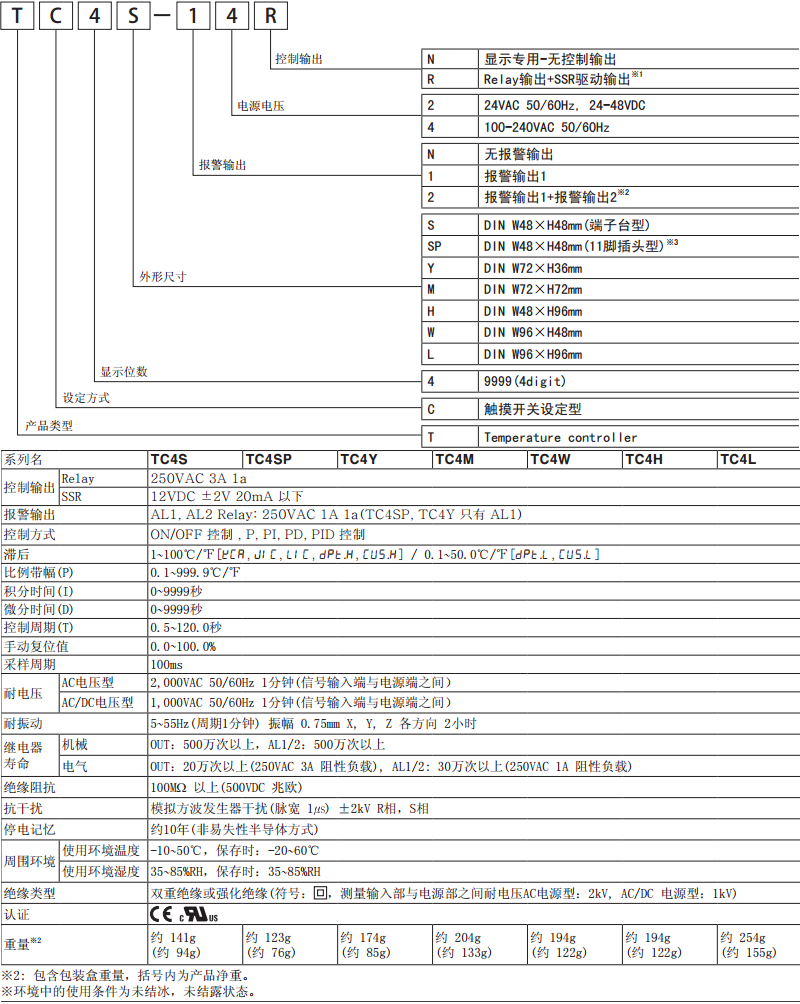
Task: Select the value "0.5~120.0秒"
Action: 186,628
